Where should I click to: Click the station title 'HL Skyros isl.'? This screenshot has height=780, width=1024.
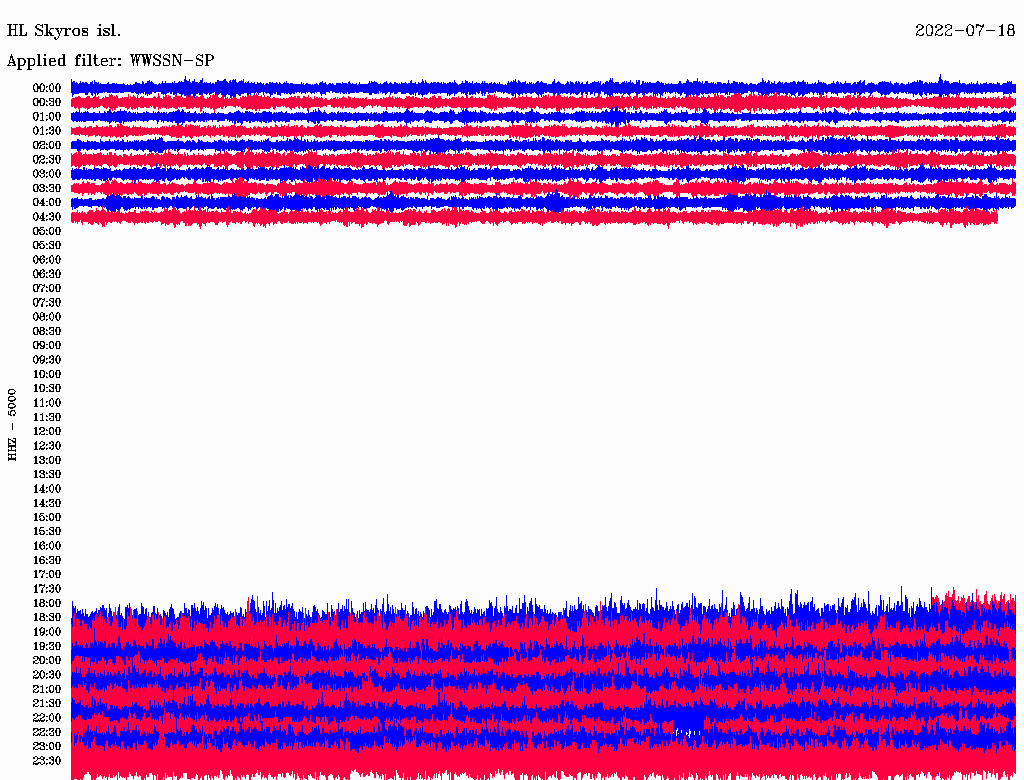coord(64,31)
